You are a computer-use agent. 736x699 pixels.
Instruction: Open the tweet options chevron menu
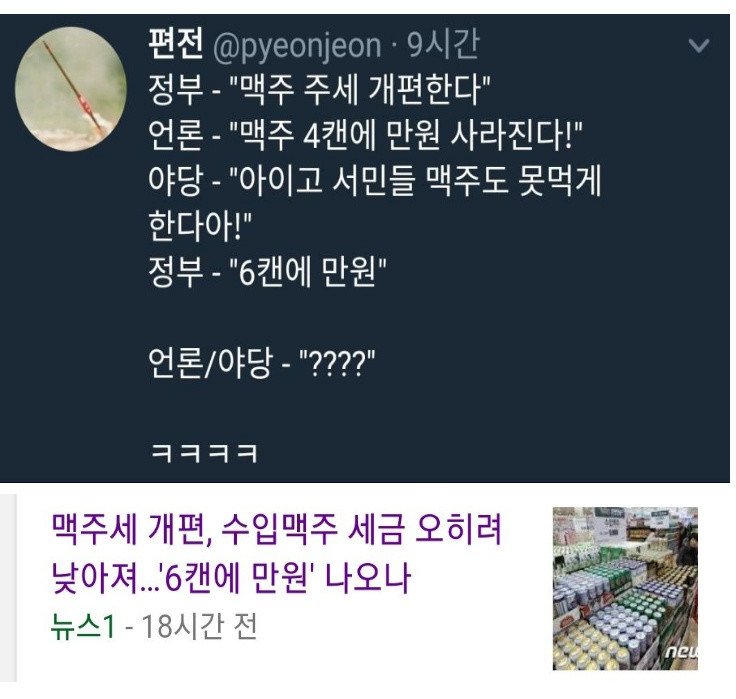[x=698, y=45]
